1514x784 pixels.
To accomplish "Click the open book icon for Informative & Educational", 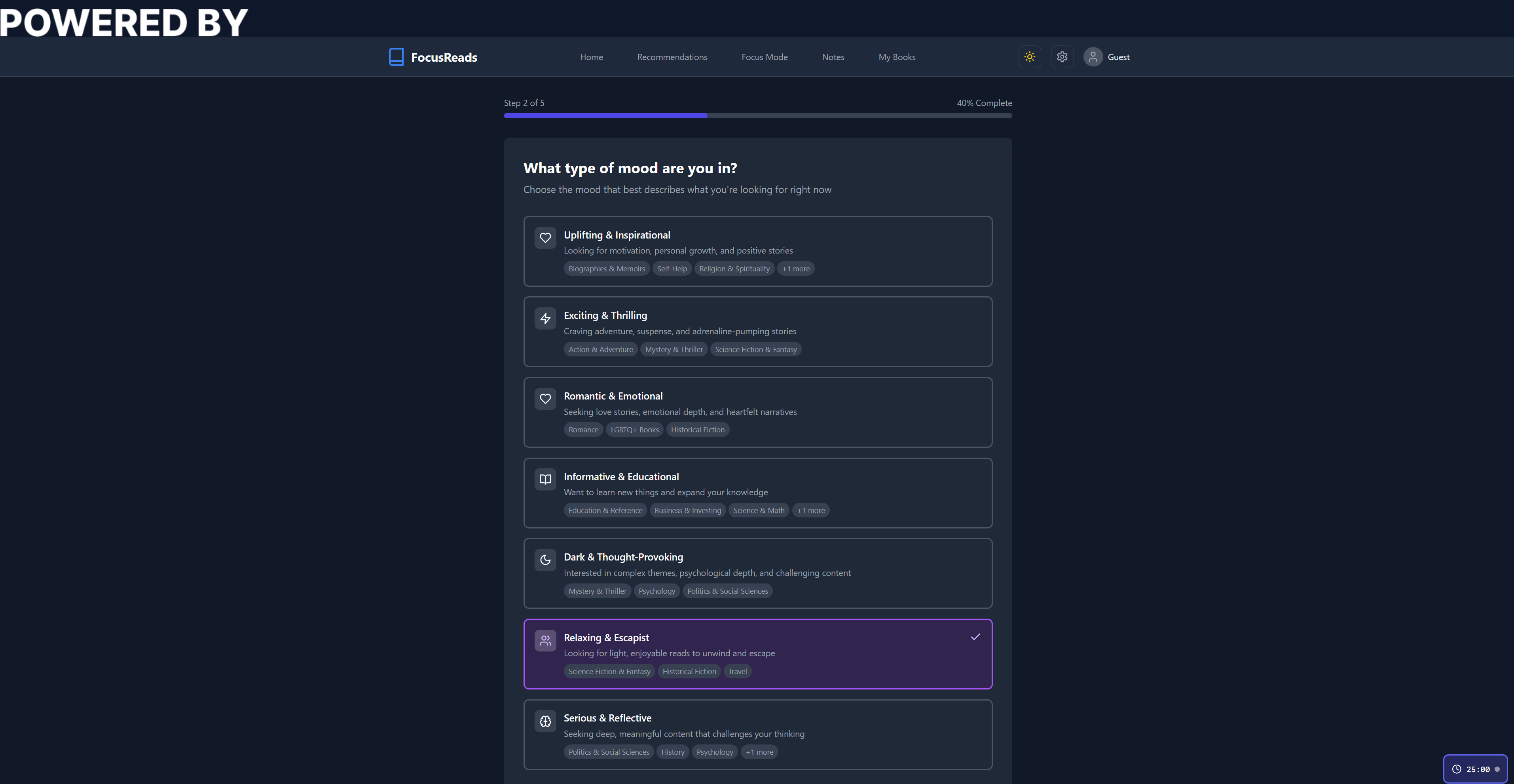I will (x=545, y=479).
